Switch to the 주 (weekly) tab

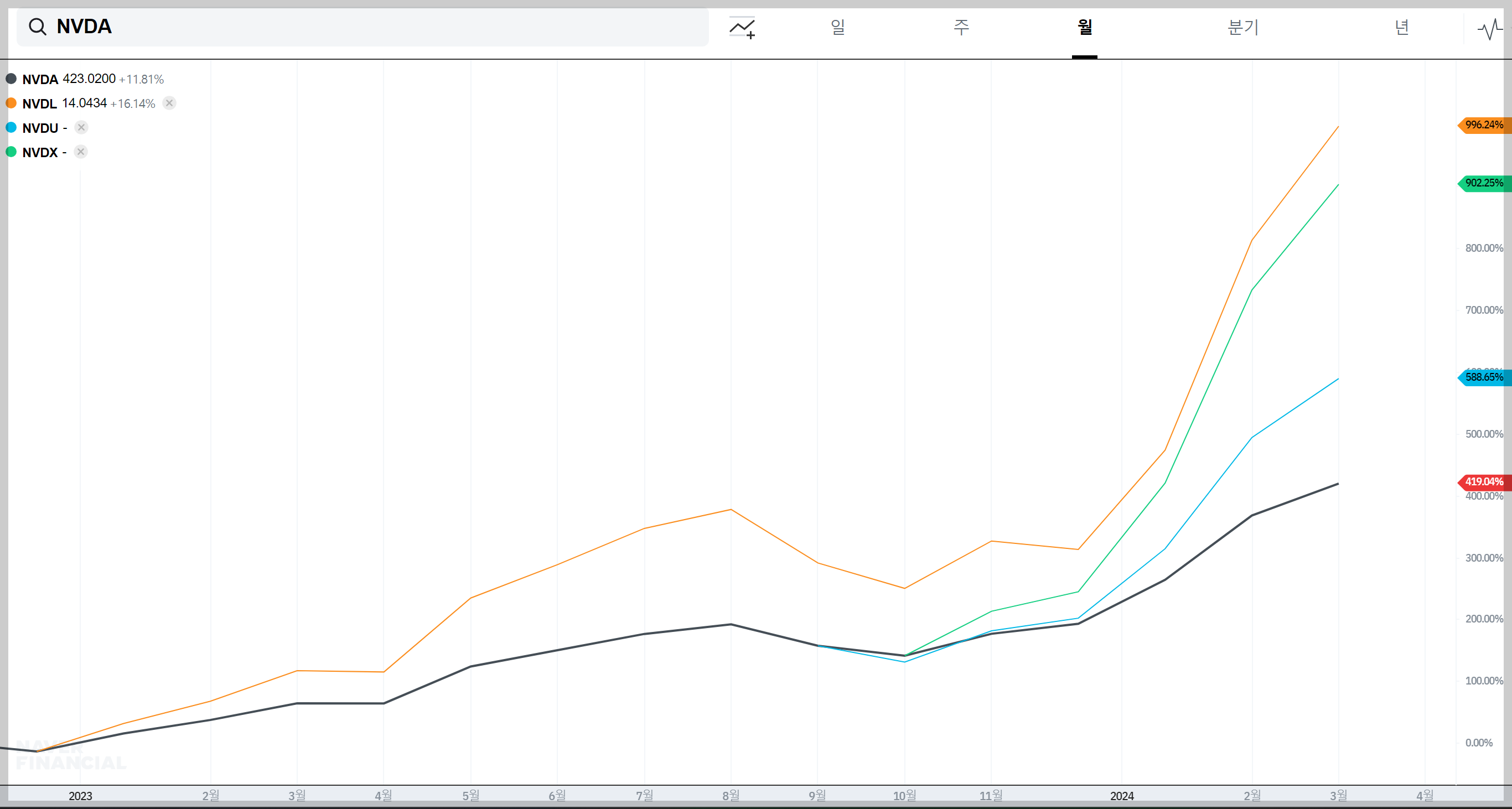(x=961, y=27)
